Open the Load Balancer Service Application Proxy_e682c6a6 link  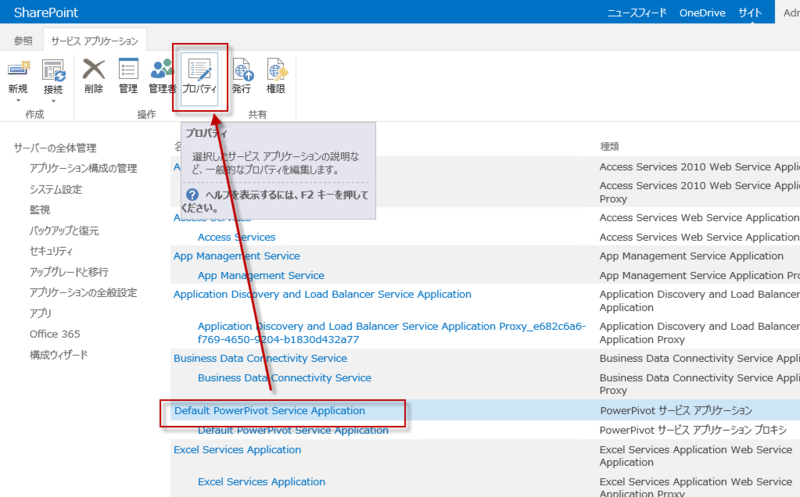click(x=392, y=333)
